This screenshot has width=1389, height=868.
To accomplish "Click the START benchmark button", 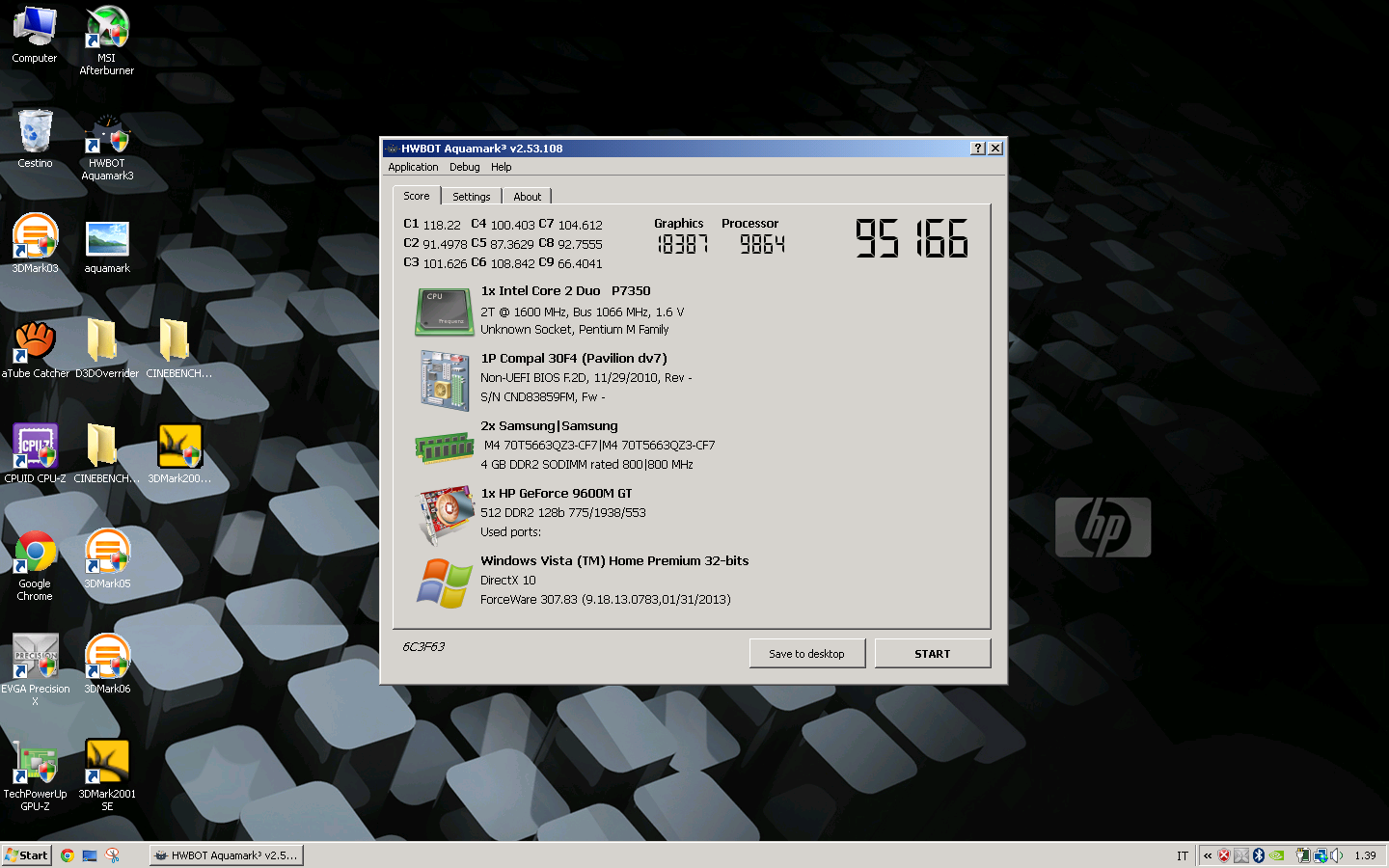I will pos(933,654).
